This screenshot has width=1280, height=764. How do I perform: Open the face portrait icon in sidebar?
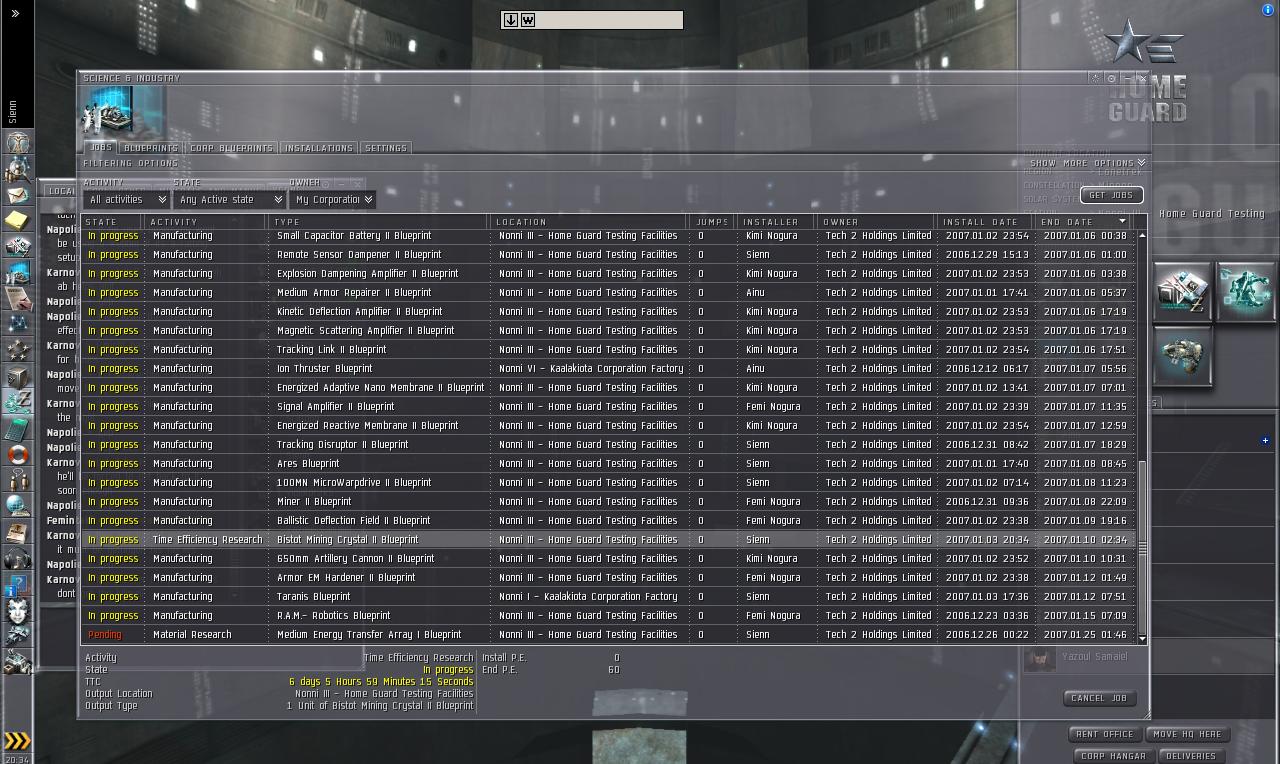click(x=18, y=610)
